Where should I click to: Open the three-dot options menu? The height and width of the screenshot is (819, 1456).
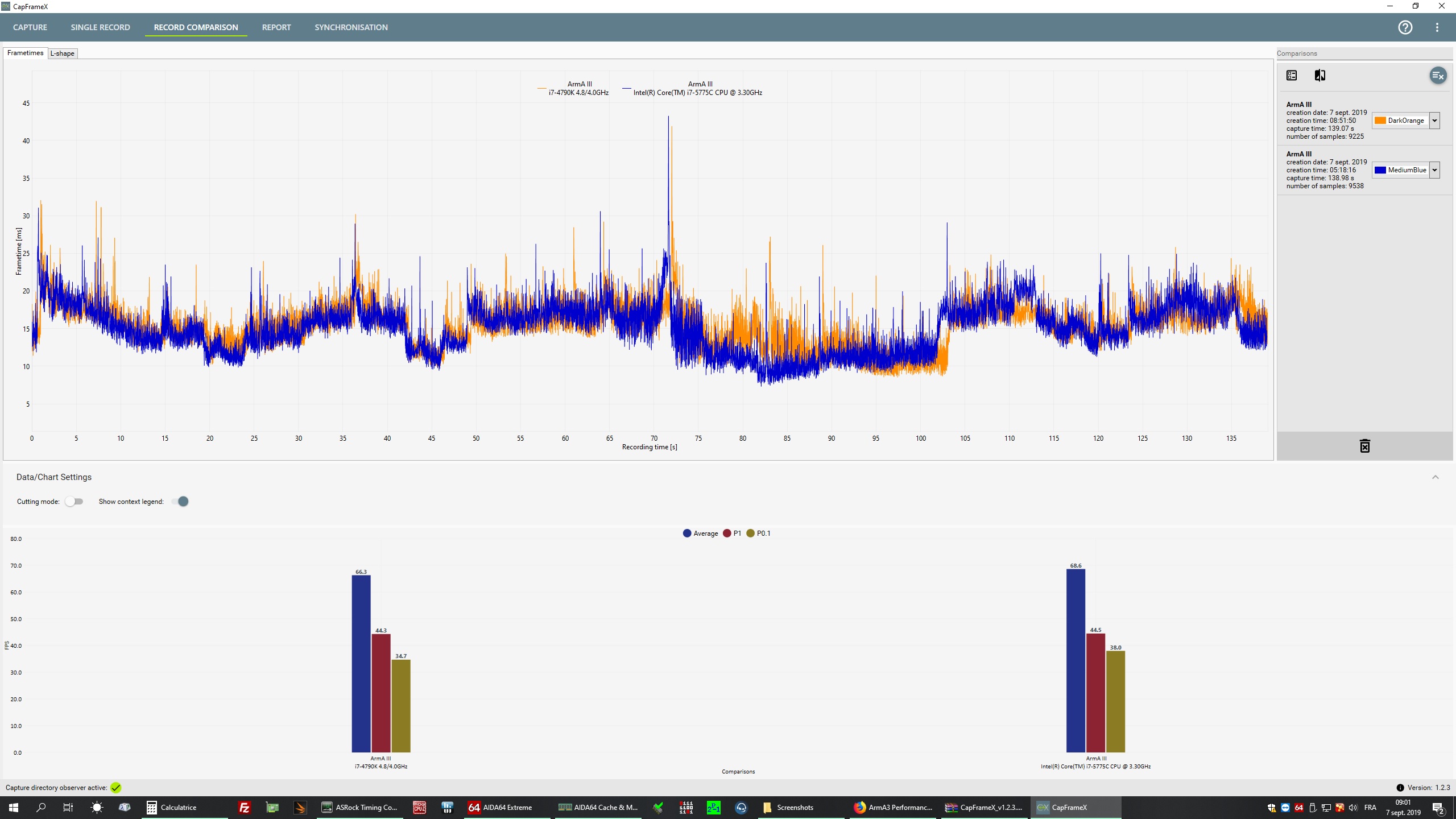tap(1437, 27)
